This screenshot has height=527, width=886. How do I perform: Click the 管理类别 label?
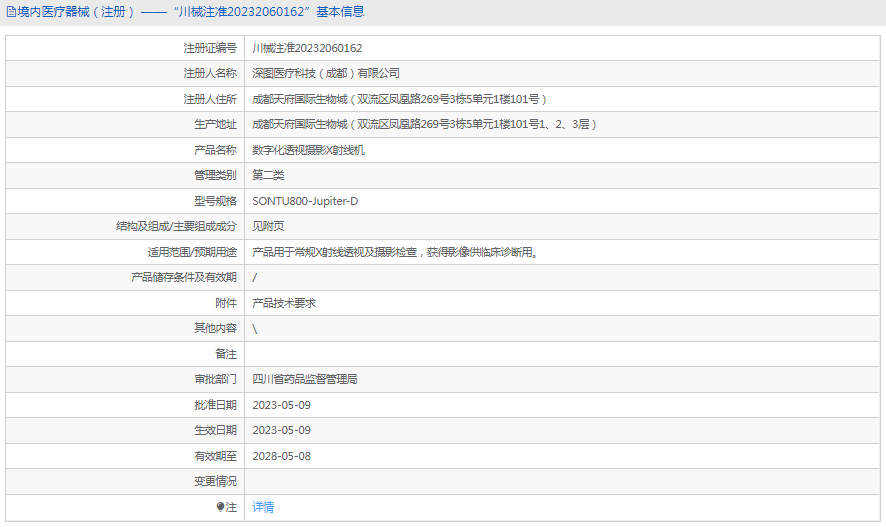[215, 175]
